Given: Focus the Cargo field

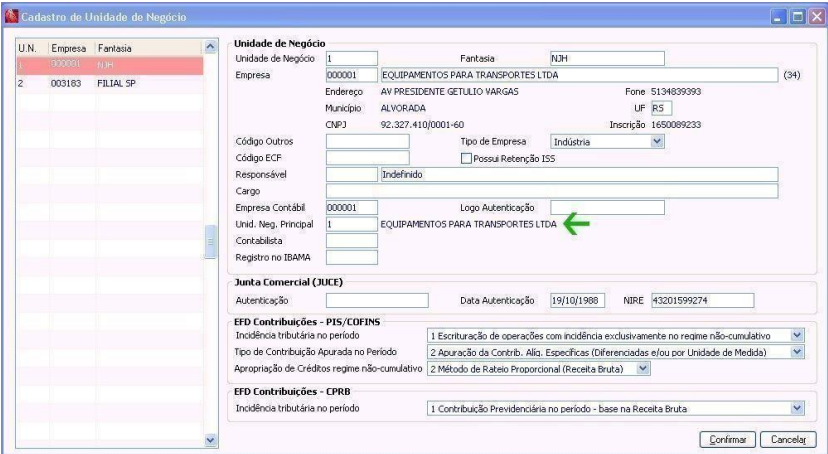Looking at the screenshot, I should [x=552, y=191].
